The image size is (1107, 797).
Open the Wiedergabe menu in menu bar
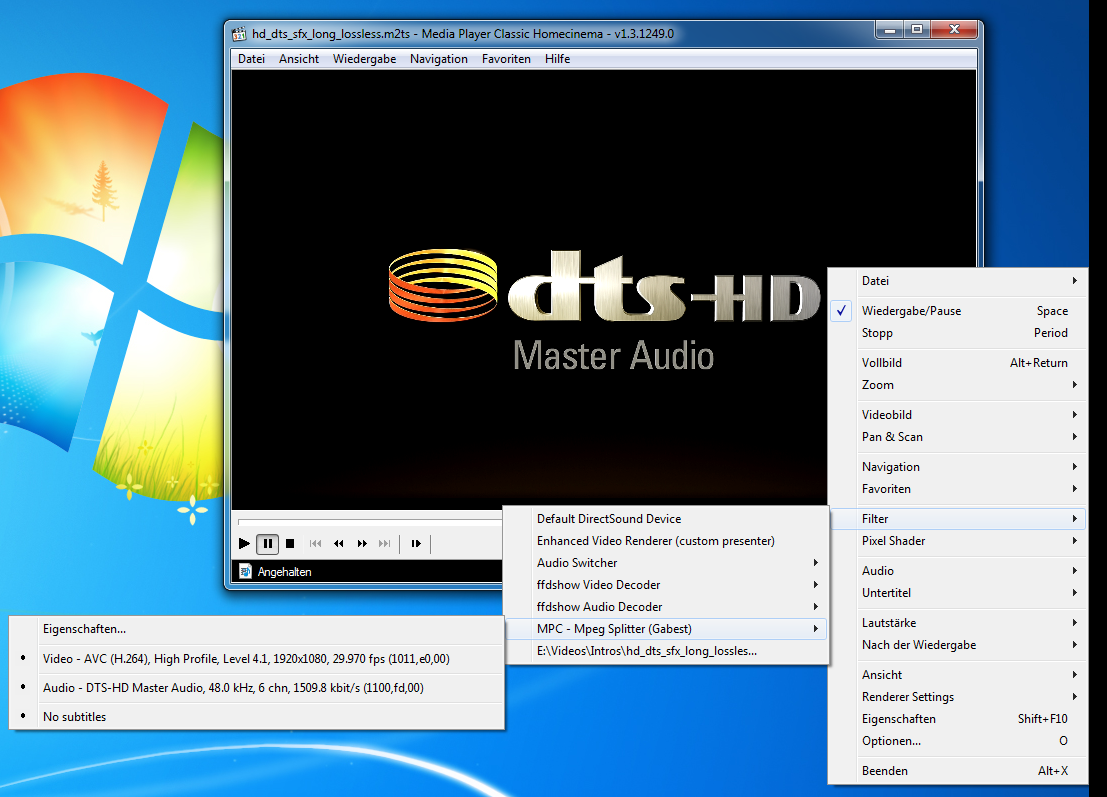pos(364,59)
